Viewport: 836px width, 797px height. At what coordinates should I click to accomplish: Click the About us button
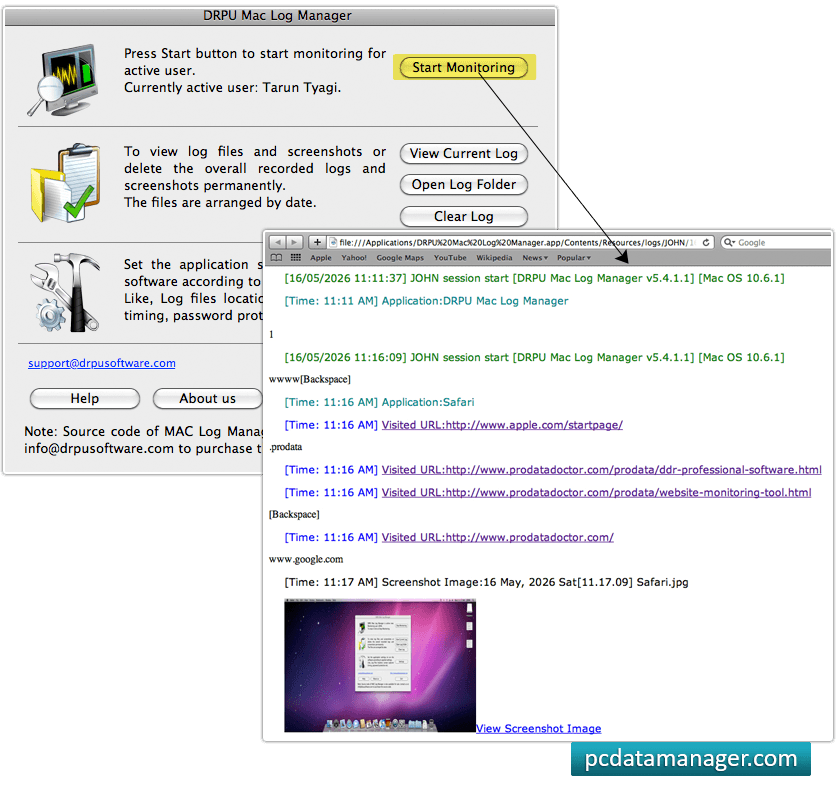[207, 398]
